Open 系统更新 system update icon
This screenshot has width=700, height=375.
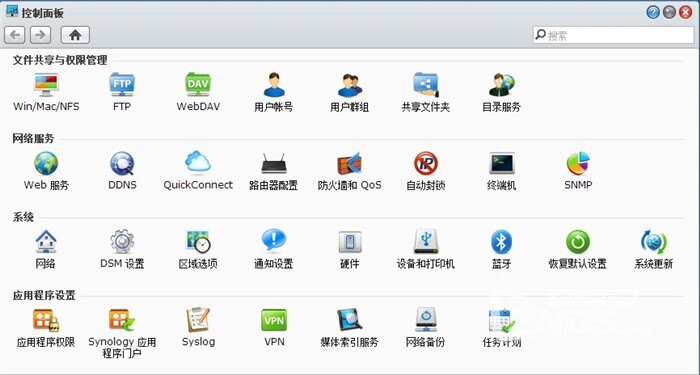click(x=653, y=242)
